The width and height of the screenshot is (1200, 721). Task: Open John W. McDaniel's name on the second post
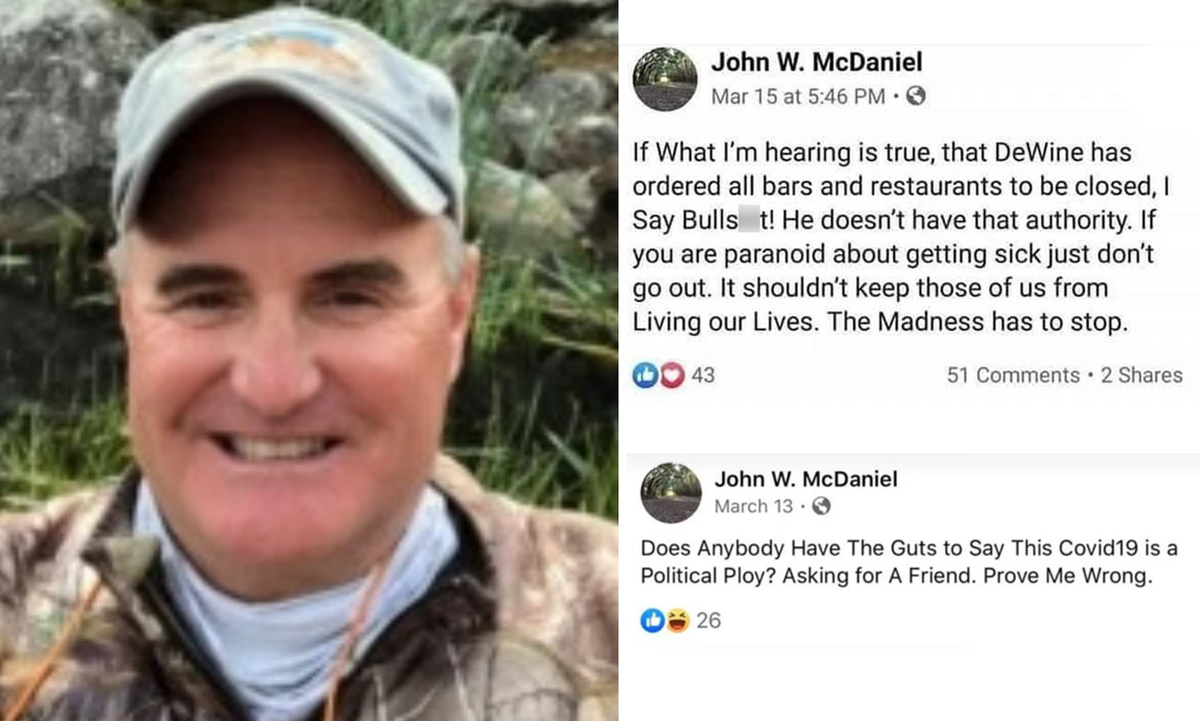pyautogui.click(x=806, y=479)
